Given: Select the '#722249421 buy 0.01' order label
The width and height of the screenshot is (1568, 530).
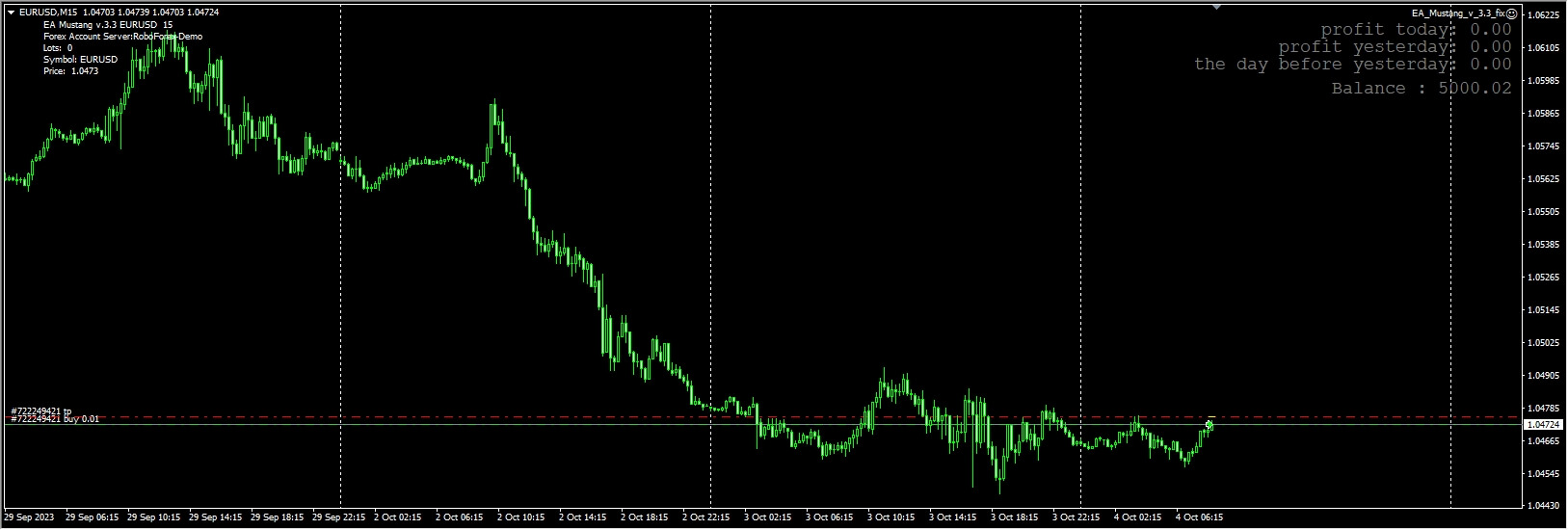Looking at the screenshot, I should coord(54,419).
